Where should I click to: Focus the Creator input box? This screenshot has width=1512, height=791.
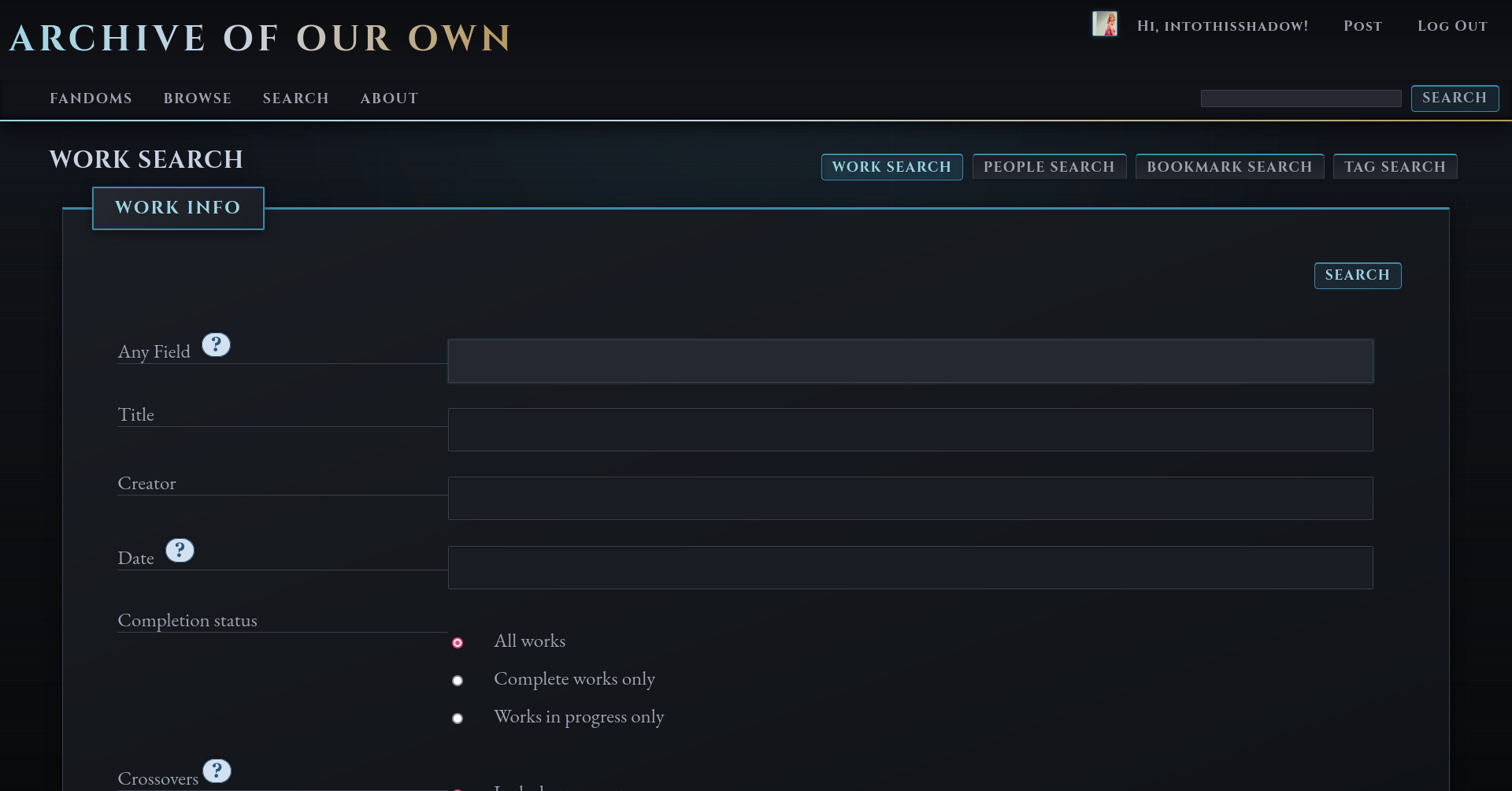point(910,498)
